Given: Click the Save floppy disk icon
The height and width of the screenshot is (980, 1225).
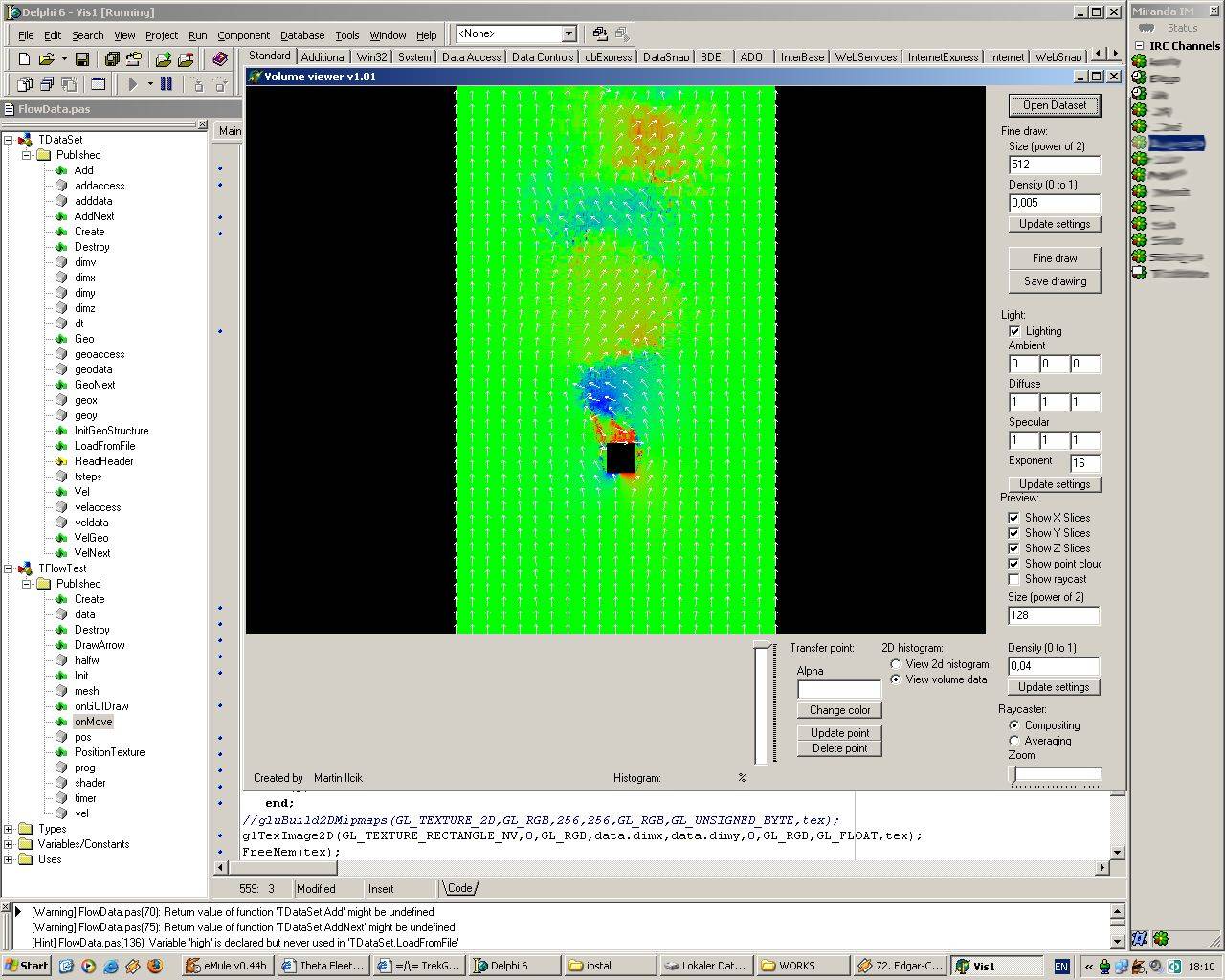Looking at the screenshot, I should pyautogui.click(x=82, y=59).
